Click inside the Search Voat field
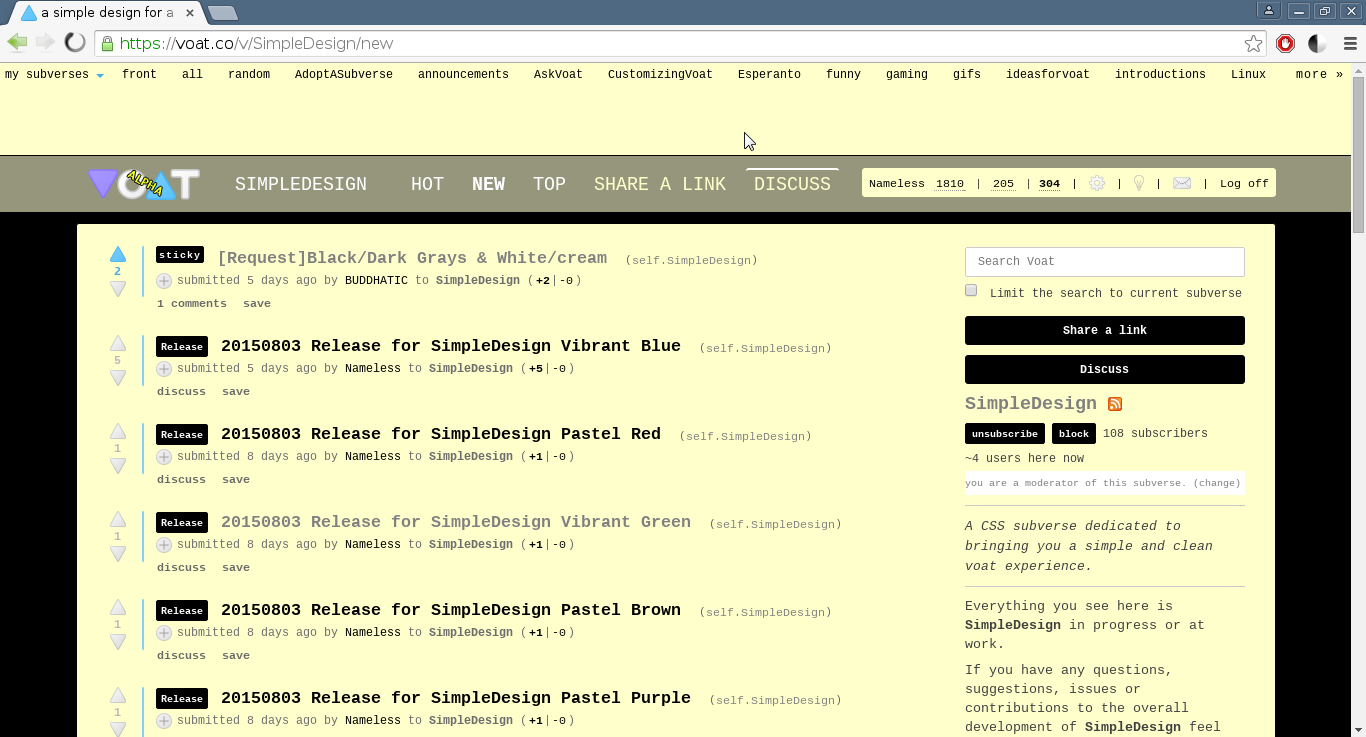The height and width of the screenshot is (737, 1366). point(1104,262)
